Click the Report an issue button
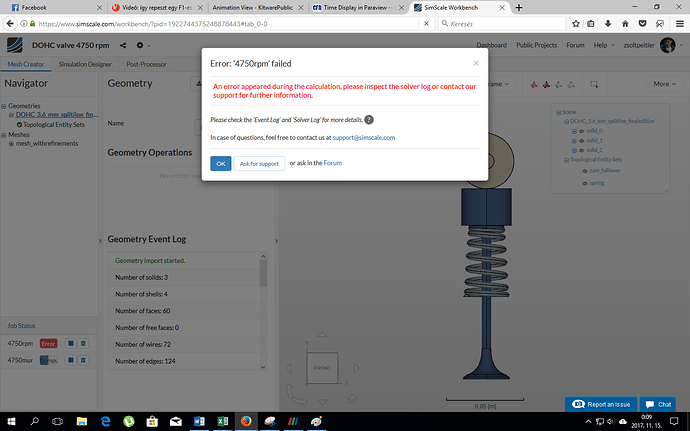The width and height of the screenshot is (690, 431). tap(601, 404)
